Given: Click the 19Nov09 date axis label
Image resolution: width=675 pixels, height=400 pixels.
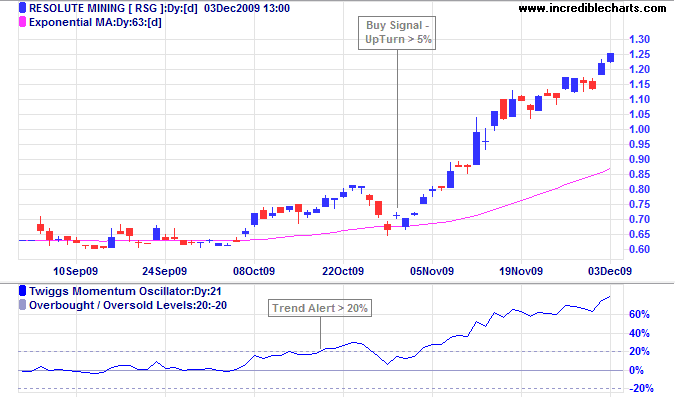Looking at the screenshot, I should [521, 271].
